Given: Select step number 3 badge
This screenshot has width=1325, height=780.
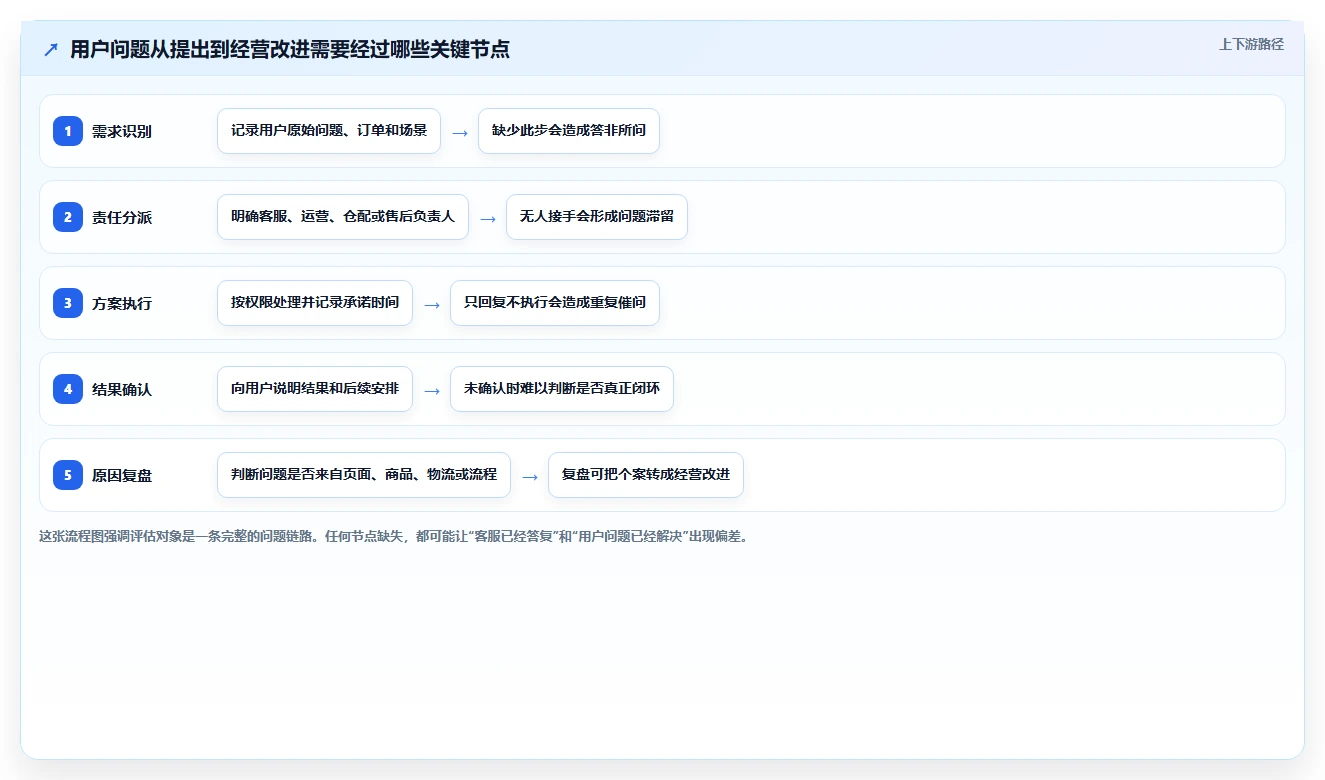Looking at the screenshot, I should click(68, 303).
